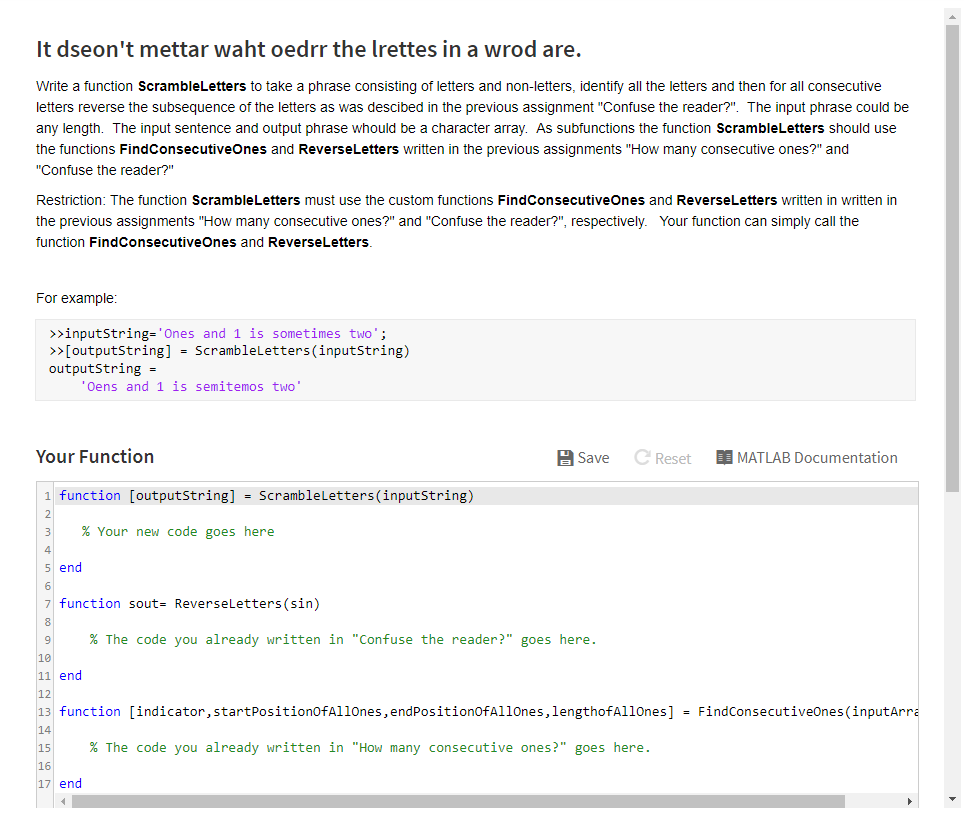This screenshot has height=826, width=964.
Task: Place cursor on the ScrambleLetters function declaration
Action: [x=265, y=495]
